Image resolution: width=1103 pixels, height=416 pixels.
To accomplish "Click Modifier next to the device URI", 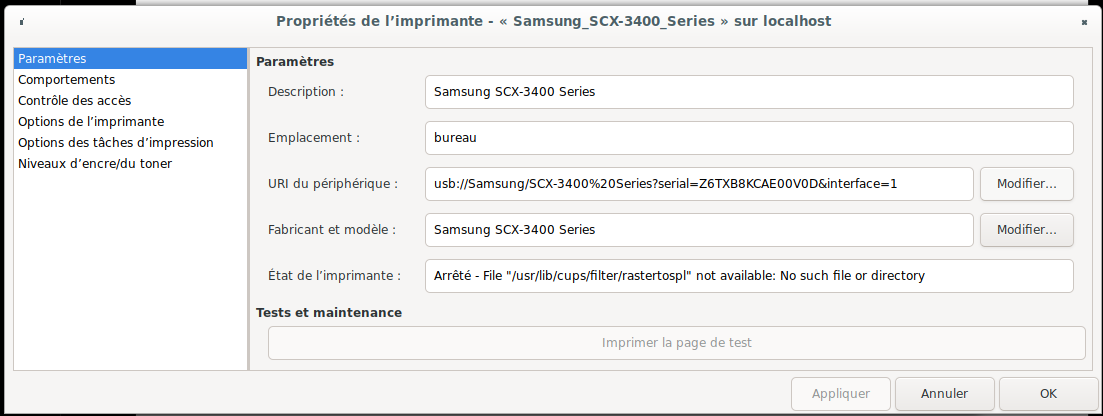I will (x=1027, y=184).
